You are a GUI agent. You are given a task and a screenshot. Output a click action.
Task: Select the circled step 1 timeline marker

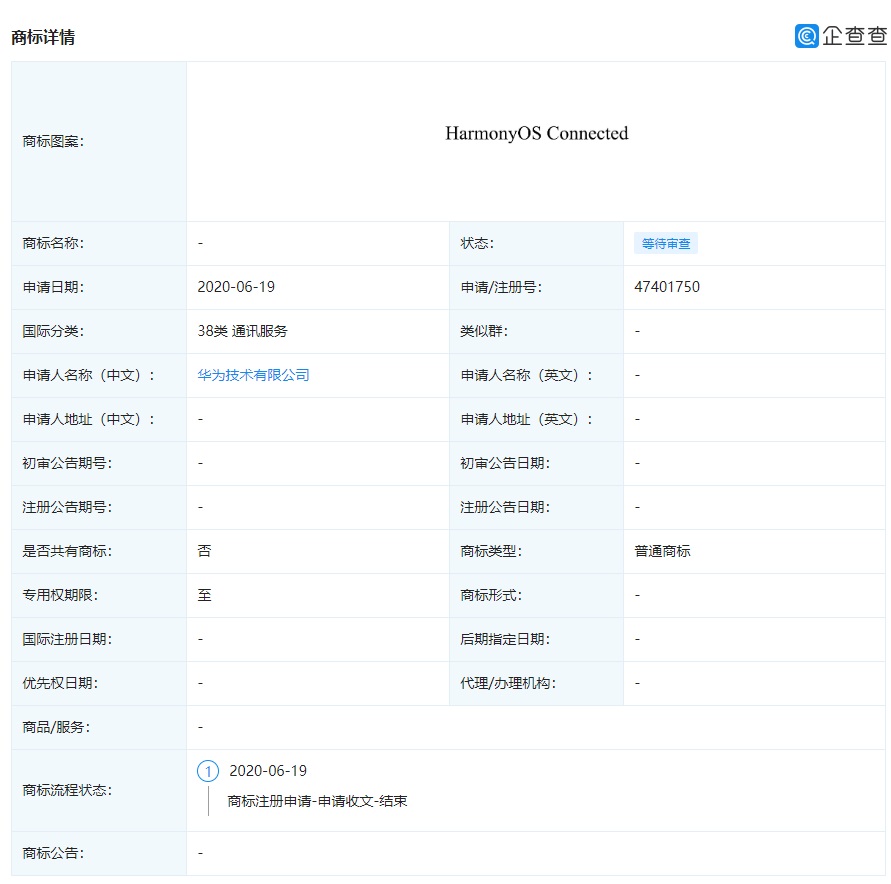point(208,771)
